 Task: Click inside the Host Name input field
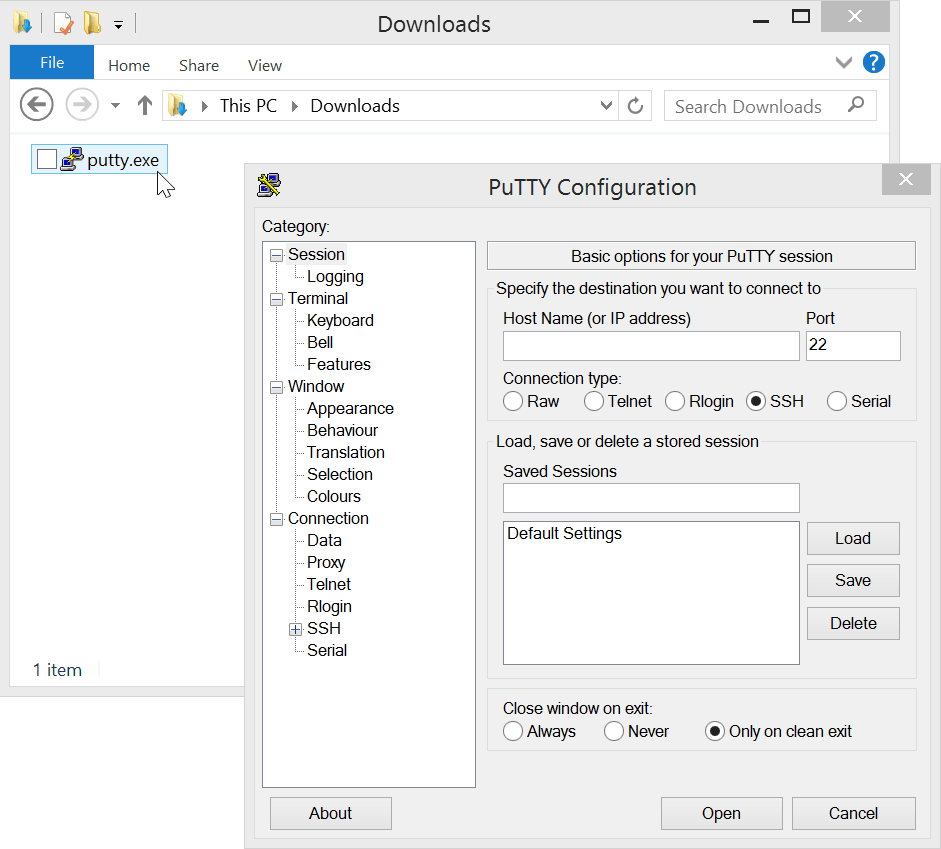coord(650,345)
